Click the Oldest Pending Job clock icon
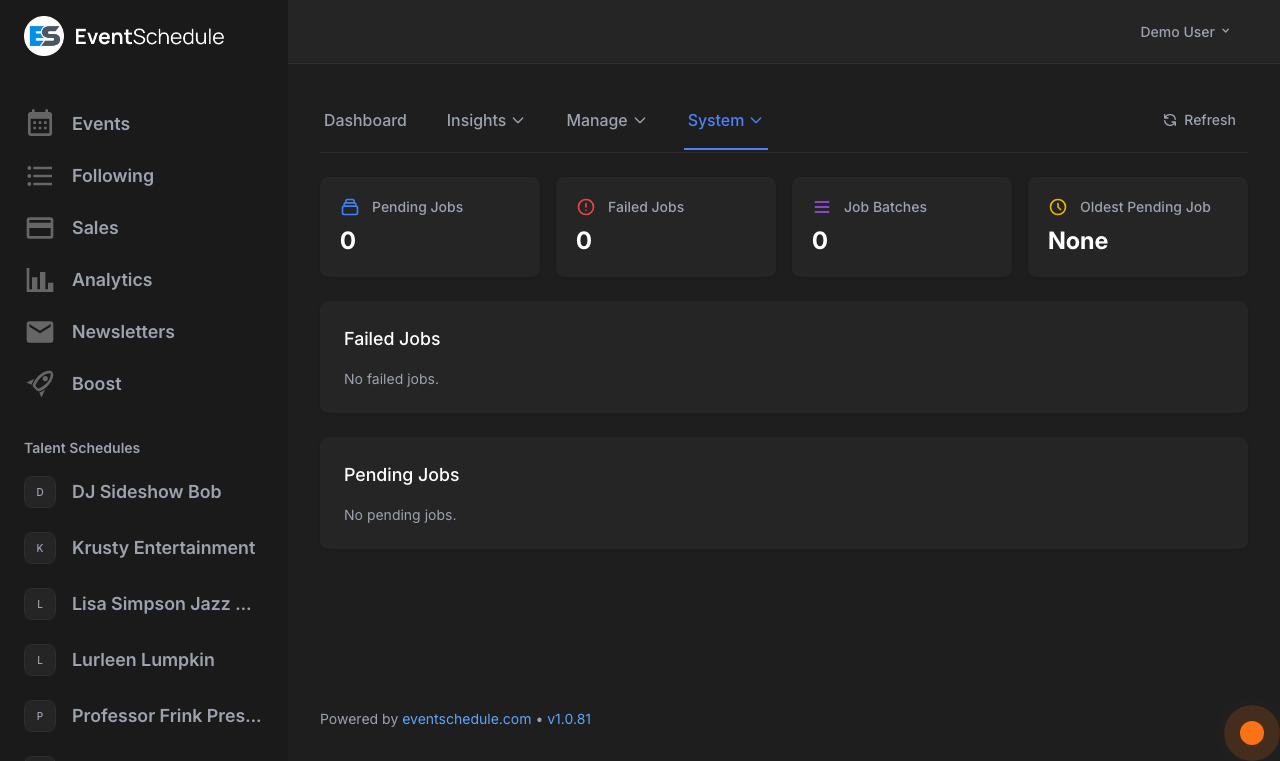Screen dimensions: 1280x761 coord(1058,207)
